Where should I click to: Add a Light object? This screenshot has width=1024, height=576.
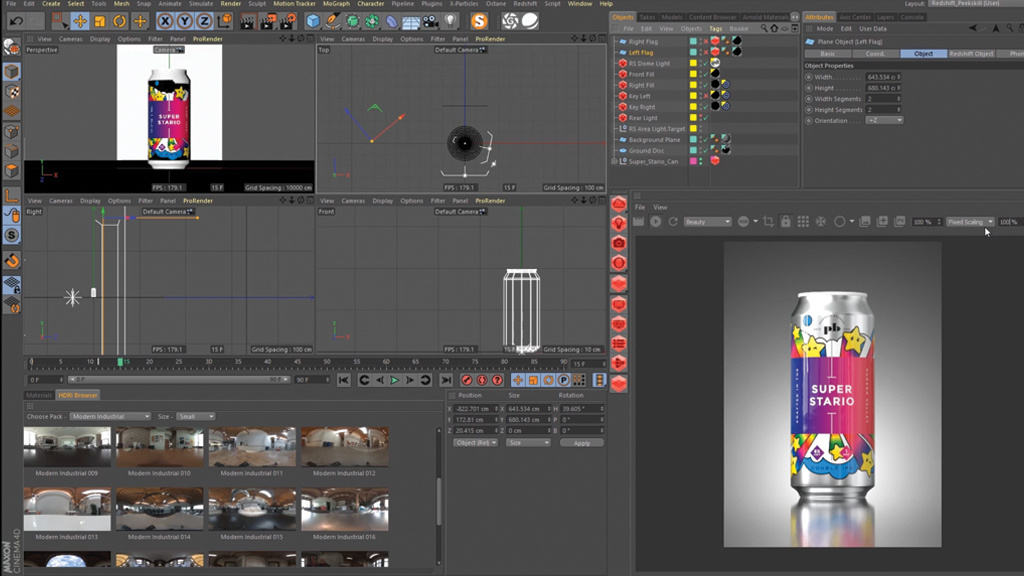(x=450, y=21)
